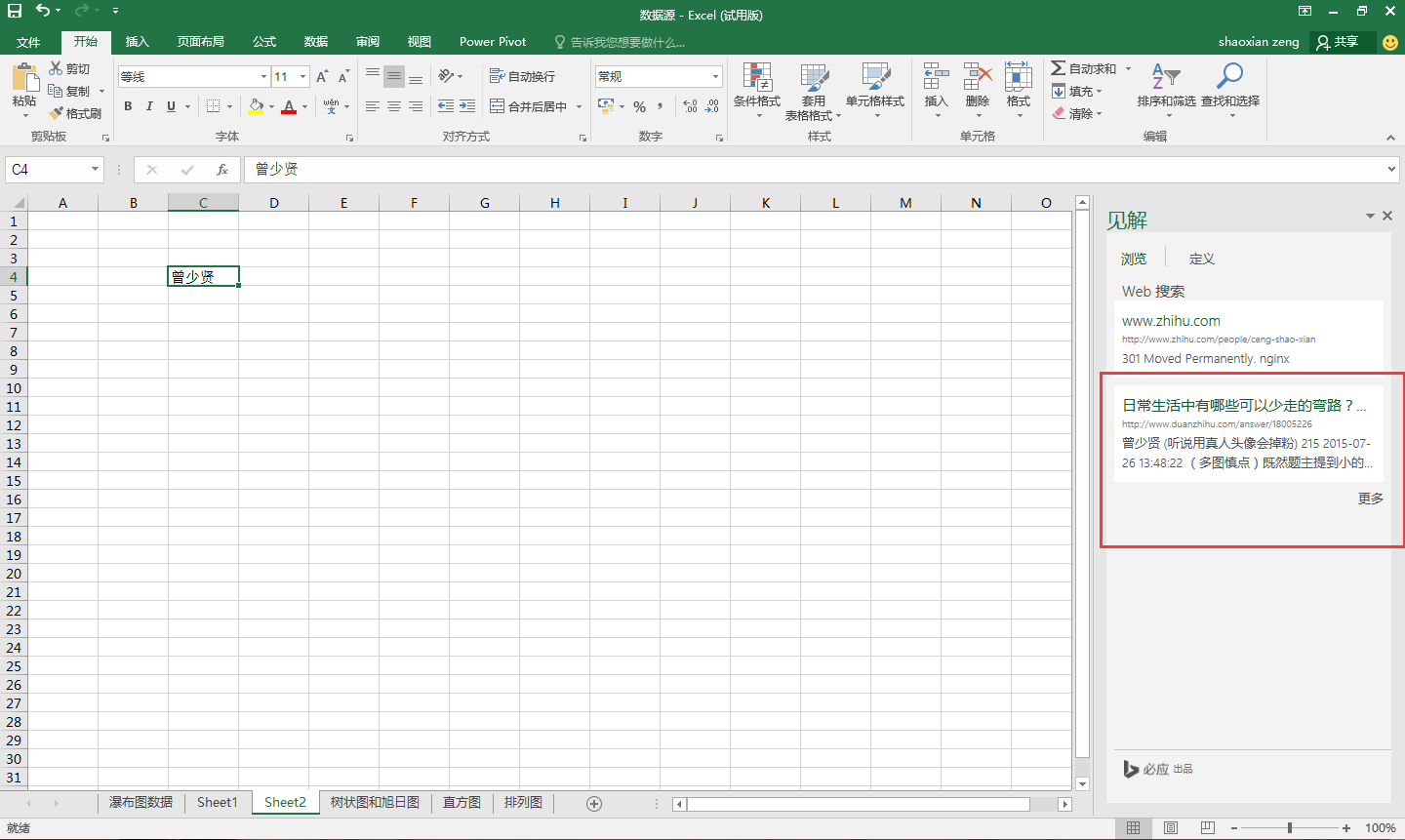Toggle bold formatting on selected cell
1405x840 pixels.
click(x=128, y=106)
